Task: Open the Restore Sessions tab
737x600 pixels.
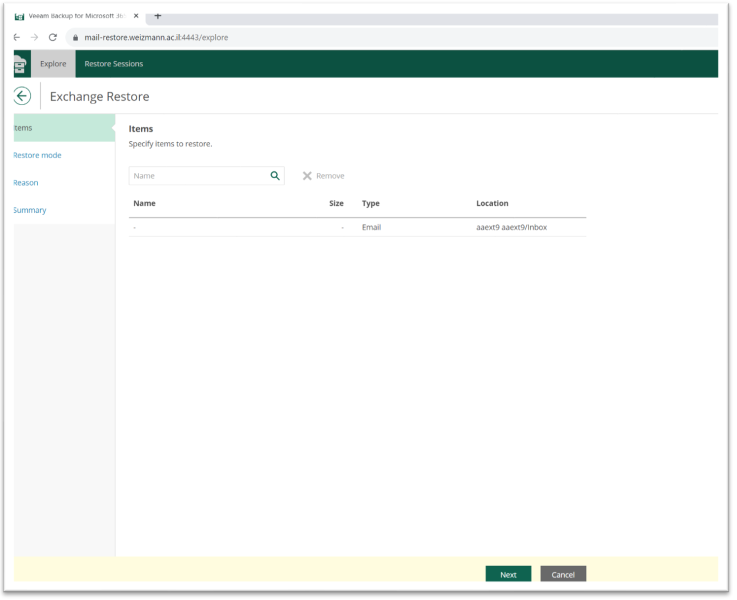Action: (x=113, y=64)
